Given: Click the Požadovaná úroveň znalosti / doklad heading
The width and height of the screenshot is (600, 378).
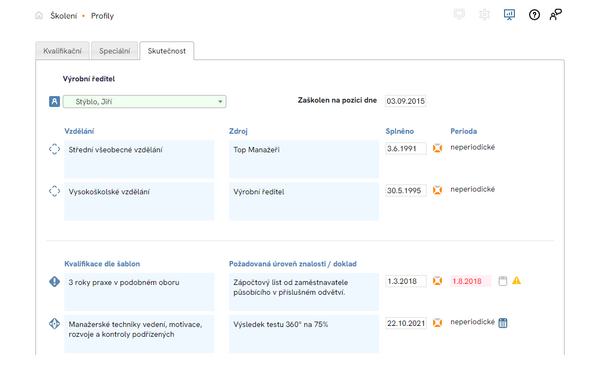Looking at the screenshot, I should 293,264.
